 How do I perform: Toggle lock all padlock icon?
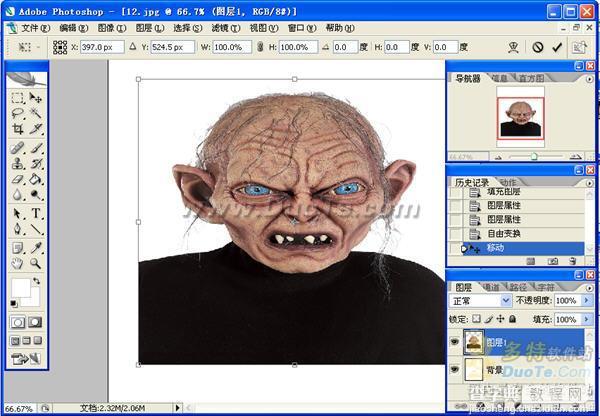click(513, 319)
